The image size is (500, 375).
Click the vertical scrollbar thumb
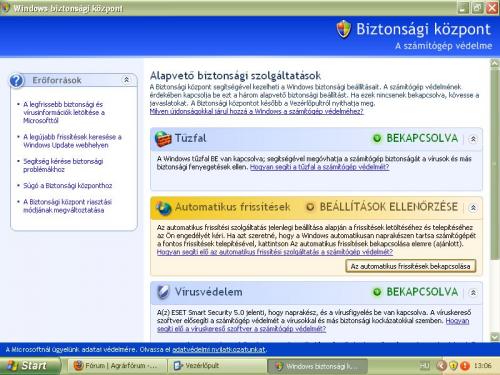pos(495,163)
